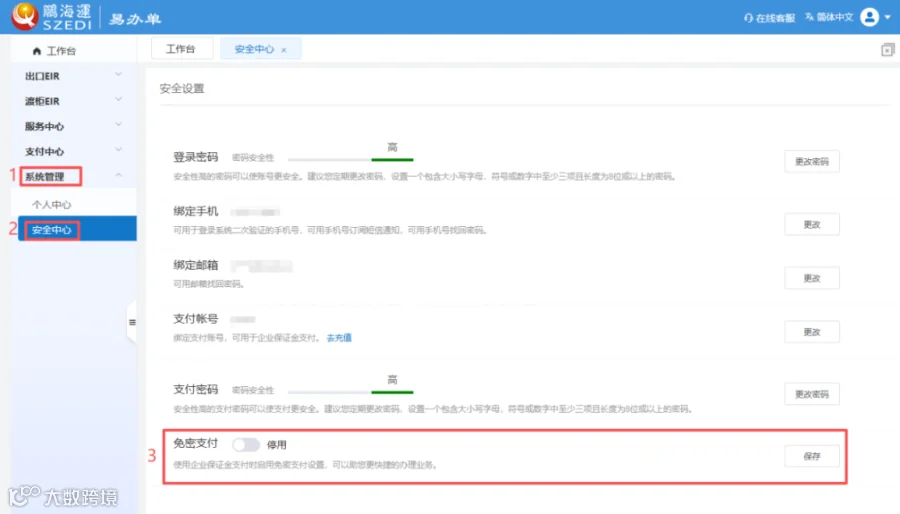Click the home icon beside 工作台
Screen dimensions: 900x514
[x=37, y=51]
